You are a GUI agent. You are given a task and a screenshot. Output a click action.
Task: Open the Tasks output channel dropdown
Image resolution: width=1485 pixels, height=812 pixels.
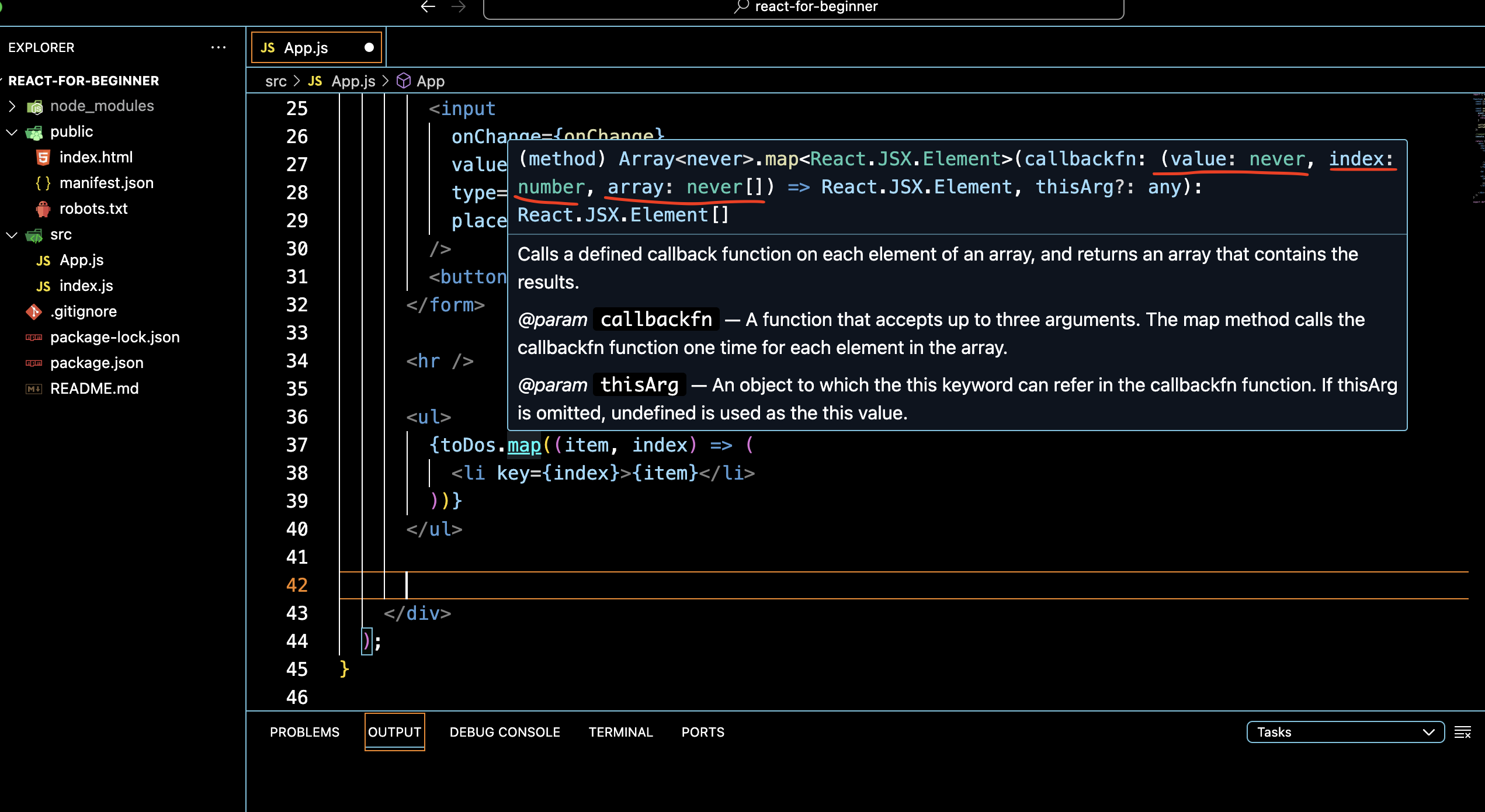(1345, 732)
